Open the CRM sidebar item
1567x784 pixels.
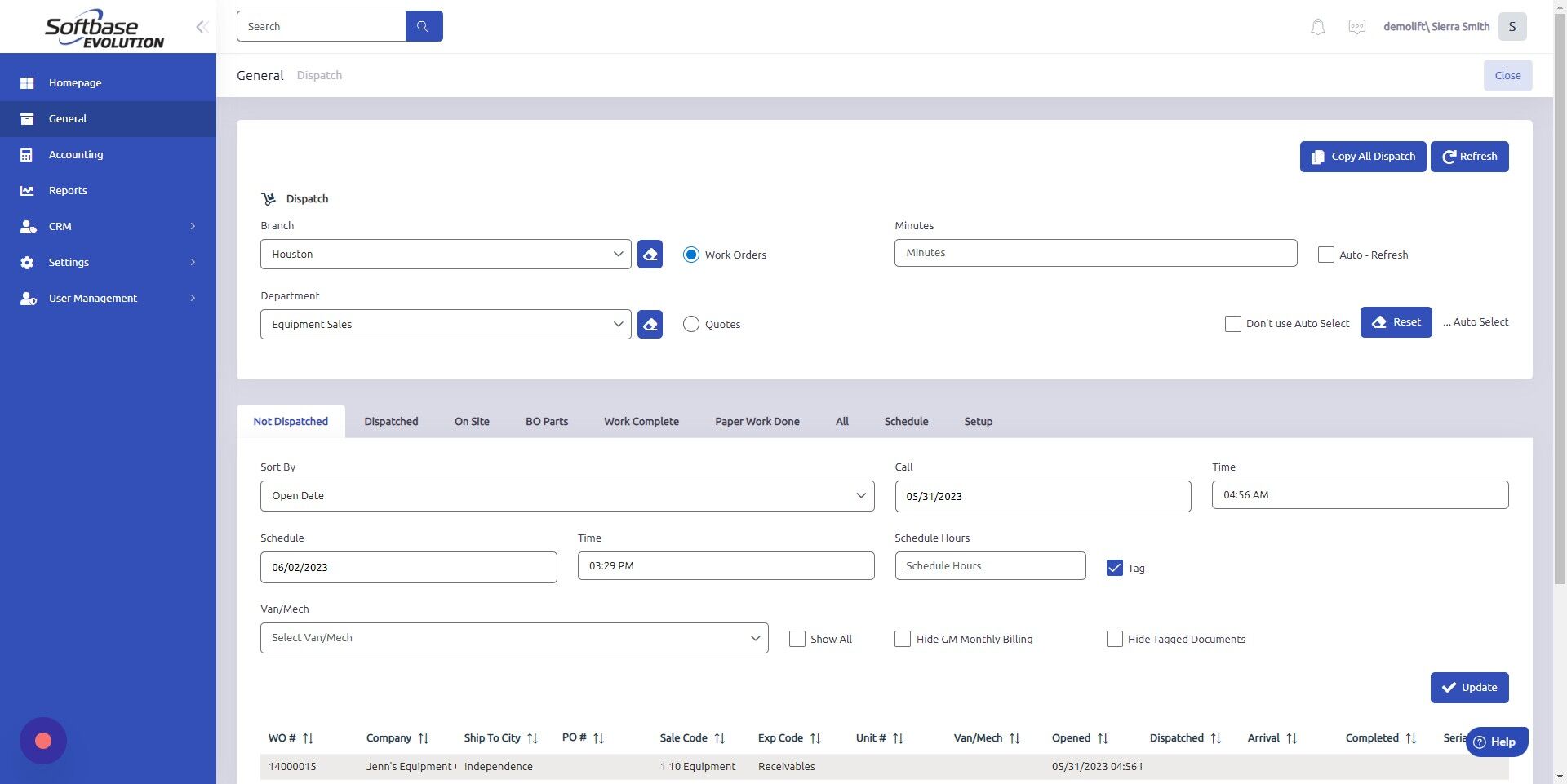60,226
